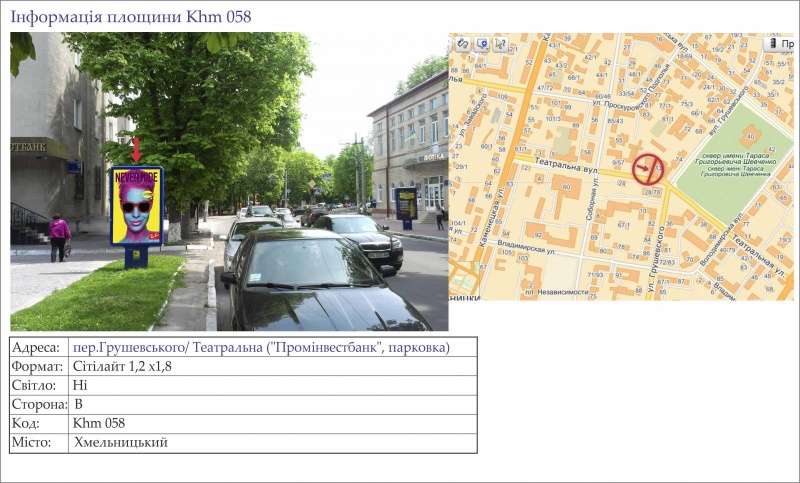Click the Код value Khm 058 in table
800x483 pixels.
[x=99, y=423]
